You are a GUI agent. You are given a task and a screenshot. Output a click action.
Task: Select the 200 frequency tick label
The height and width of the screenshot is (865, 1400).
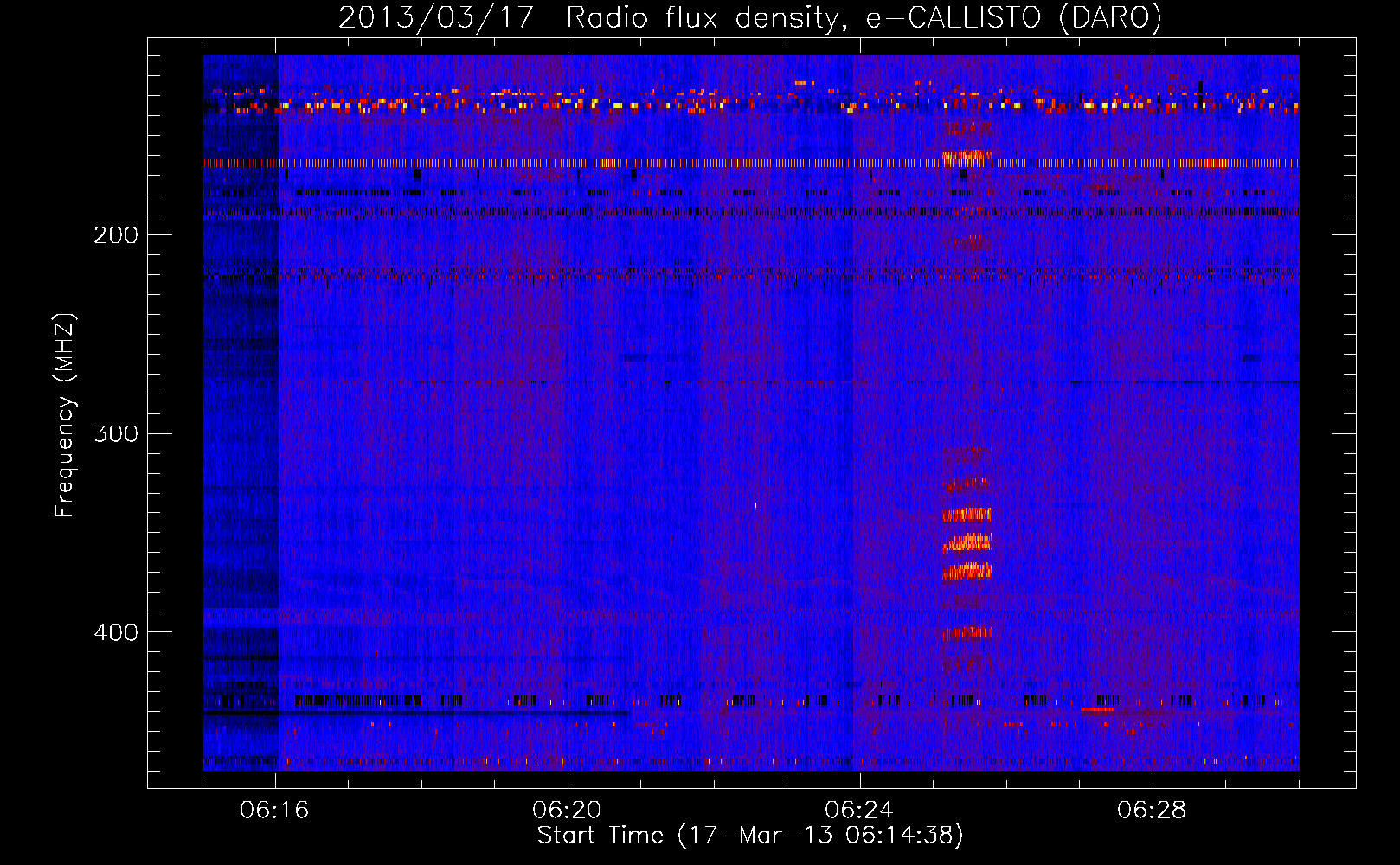(116, 235)
